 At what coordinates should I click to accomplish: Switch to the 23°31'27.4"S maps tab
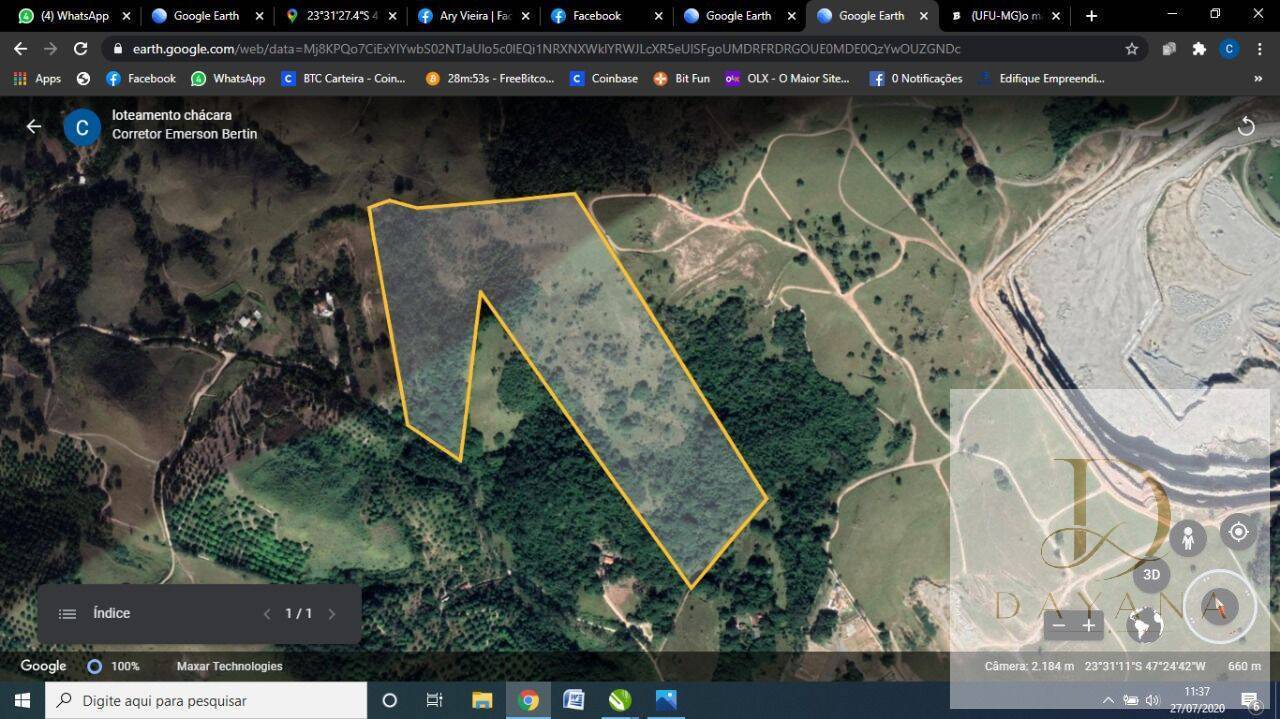tap(340, 16)
